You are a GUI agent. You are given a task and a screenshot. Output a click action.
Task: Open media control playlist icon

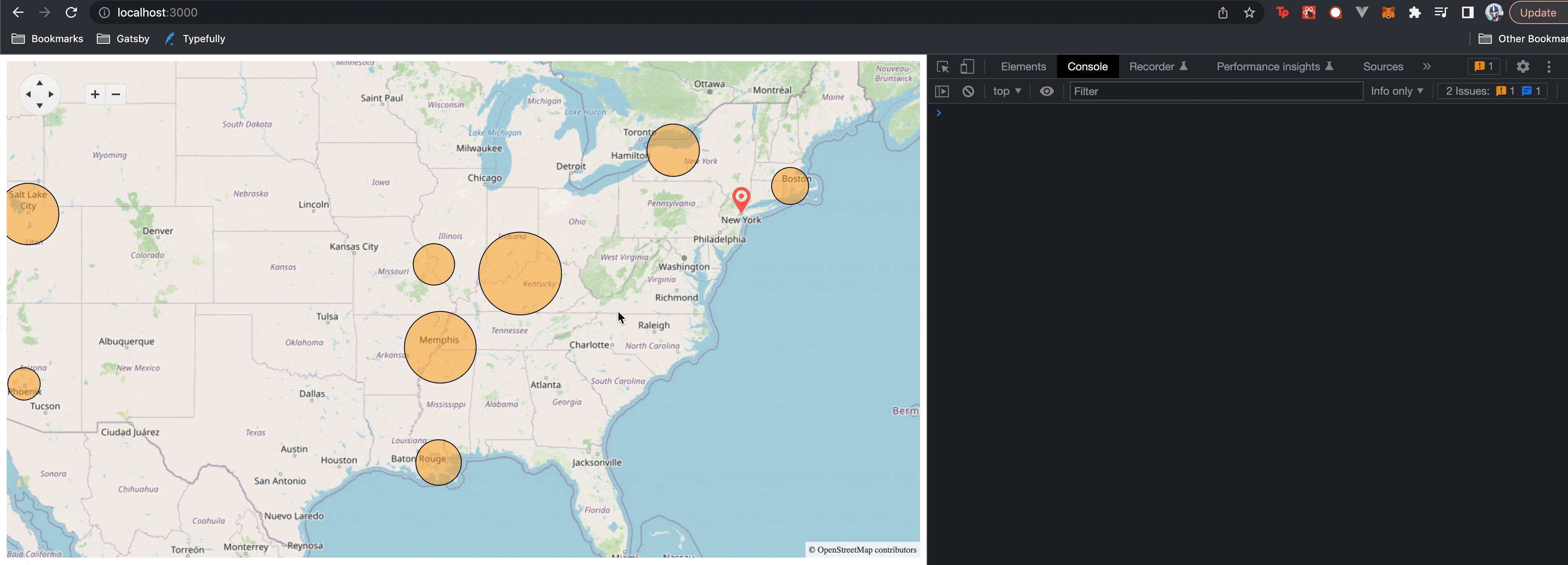tap(1441, 12)
